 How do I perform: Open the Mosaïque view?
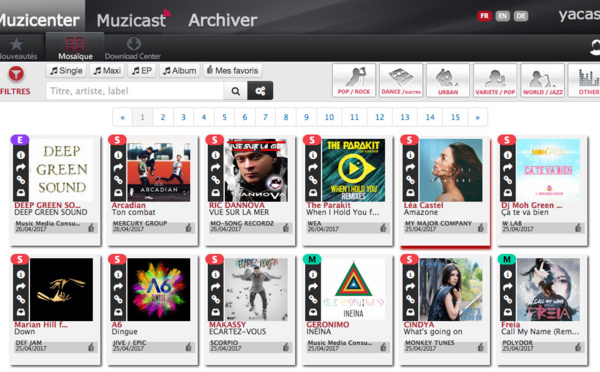75,48
